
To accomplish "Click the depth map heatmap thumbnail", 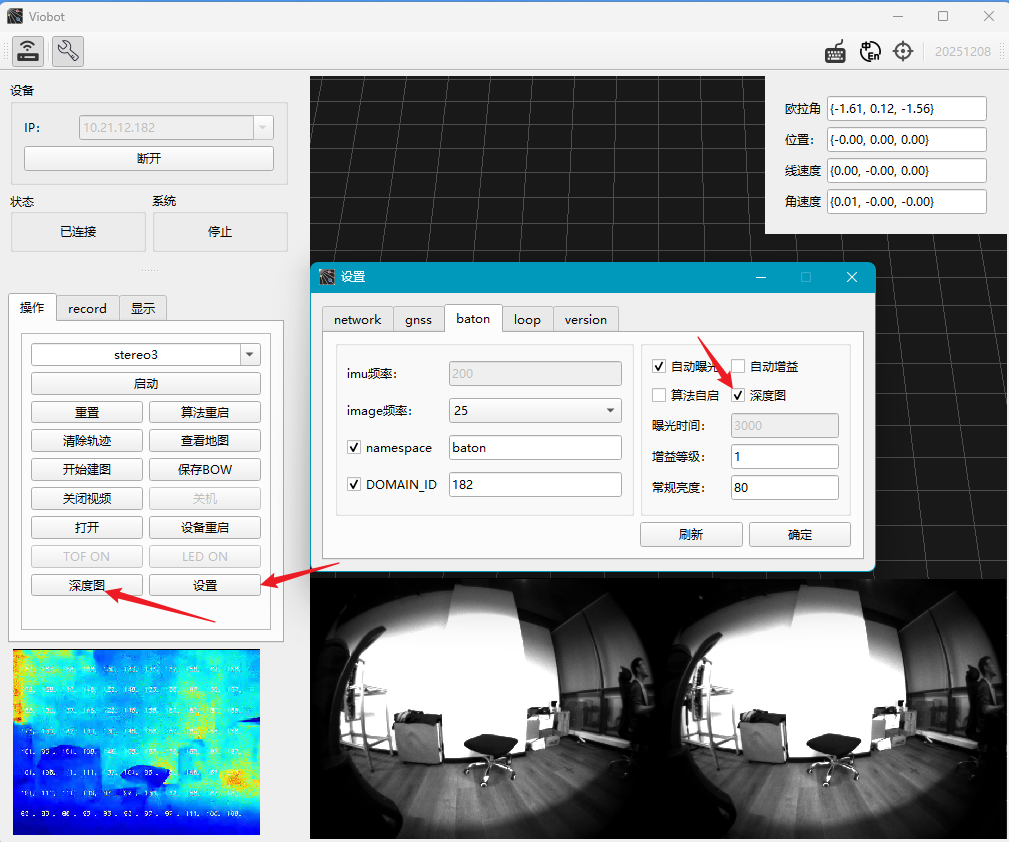I will (x=136, y=742).
